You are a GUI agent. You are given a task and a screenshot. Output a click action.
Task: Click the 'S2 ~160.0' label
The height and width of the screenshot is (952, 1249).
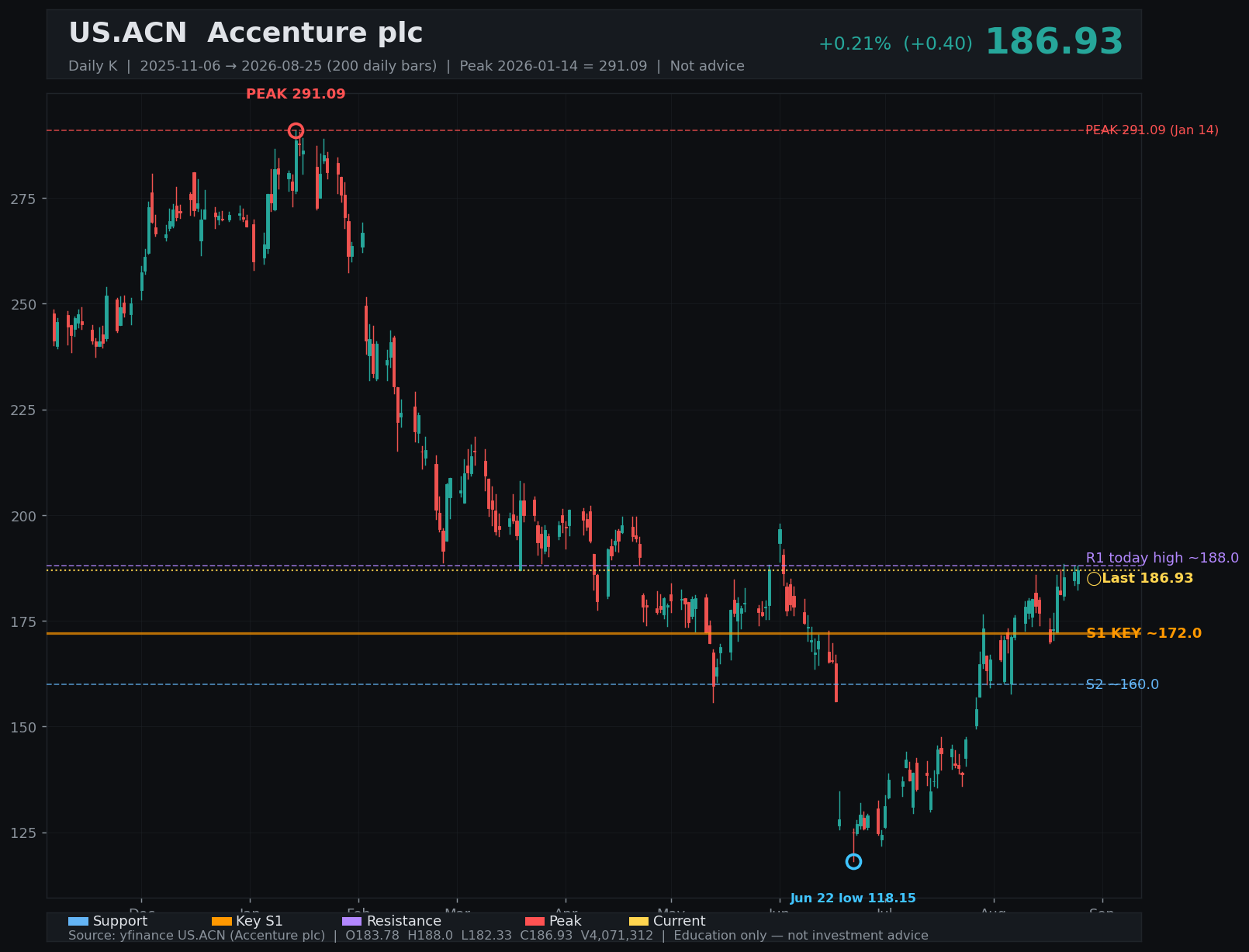pyautogui.click(x=1123, y=684)
